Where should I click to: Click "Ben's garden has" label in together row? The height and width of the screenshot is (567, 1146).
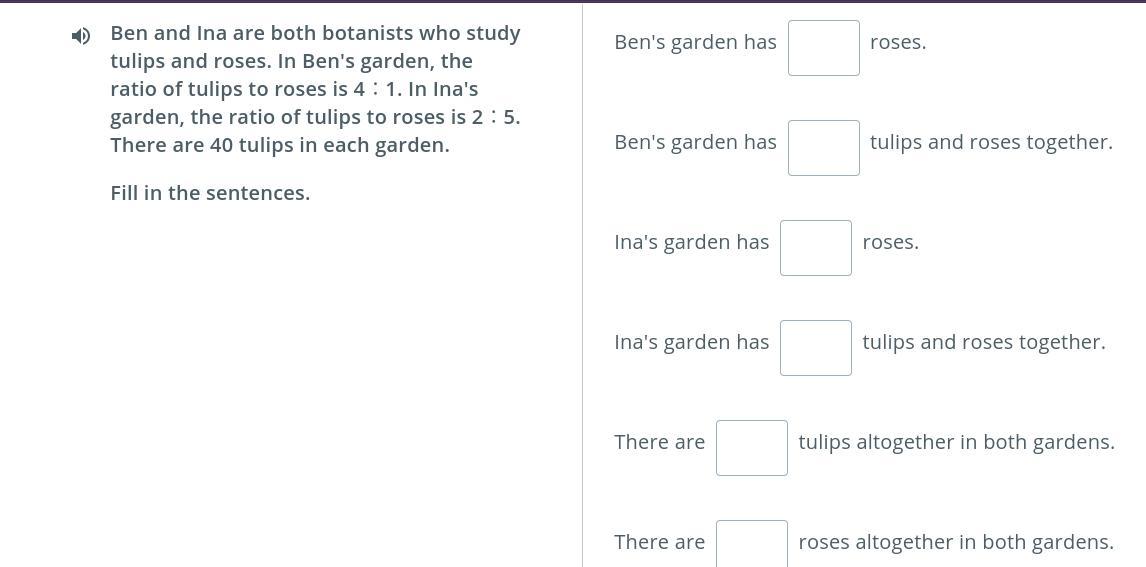(x=695, y=142)
